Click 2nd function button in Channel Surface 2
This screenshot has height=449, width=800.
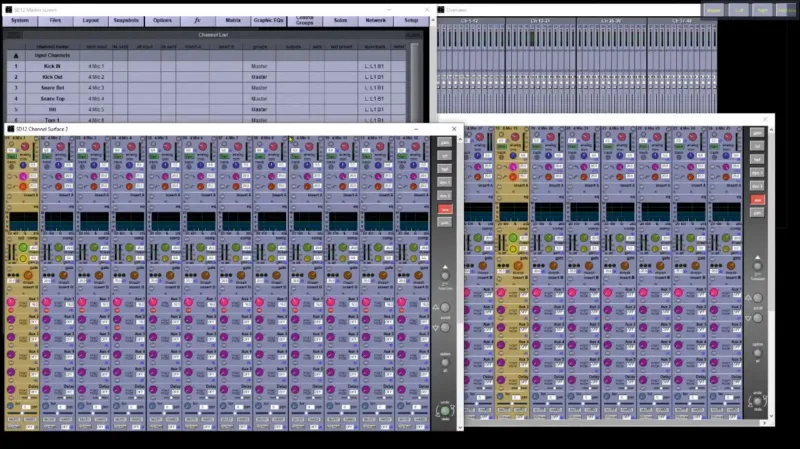445,276
